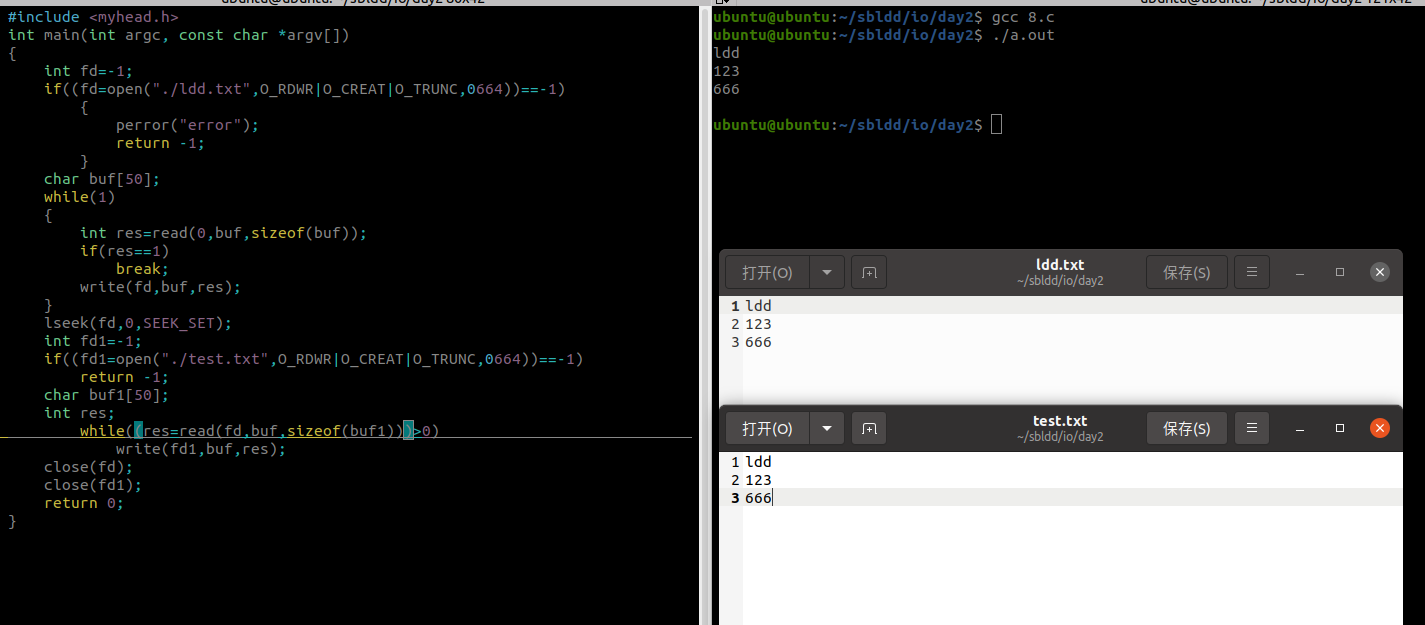Click the 'close(fd);' line
This screenshot has width=1425, height=625.
coord(88,467)
